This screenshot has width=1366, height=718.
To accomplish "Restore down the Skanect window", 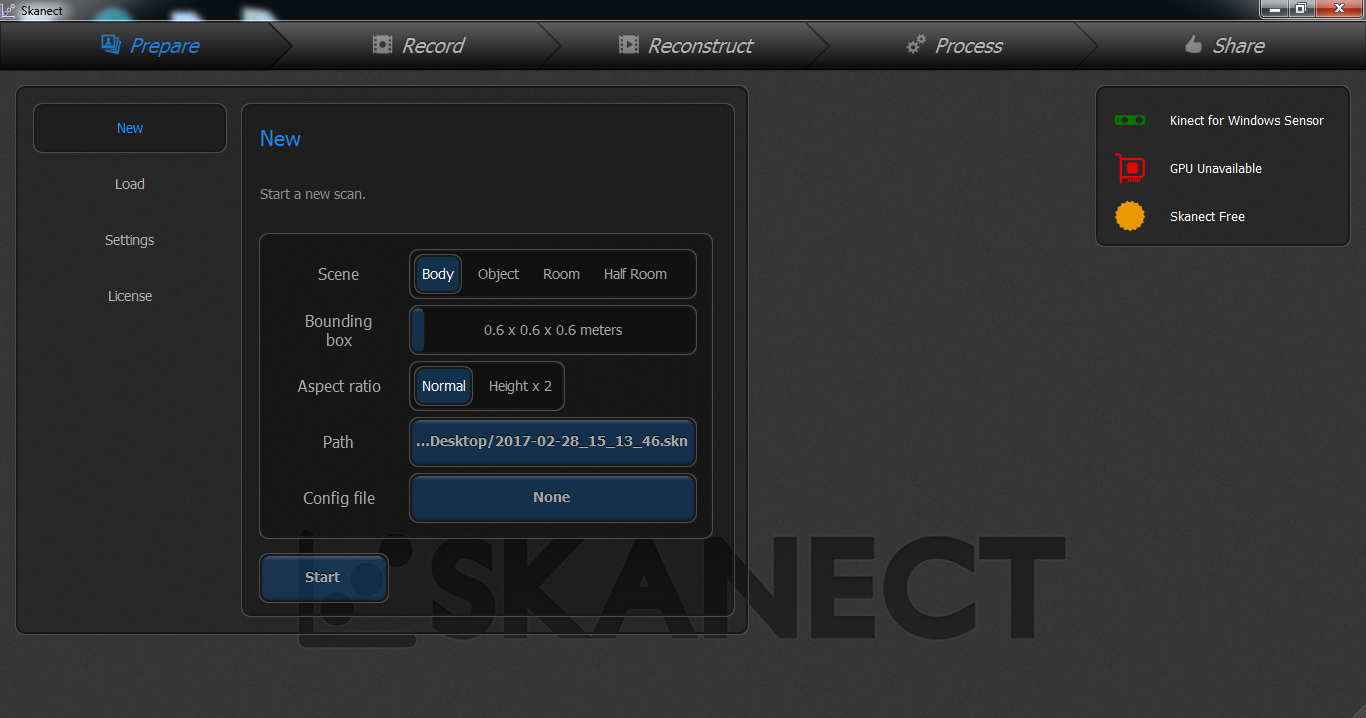I will tap(1301, 8).
